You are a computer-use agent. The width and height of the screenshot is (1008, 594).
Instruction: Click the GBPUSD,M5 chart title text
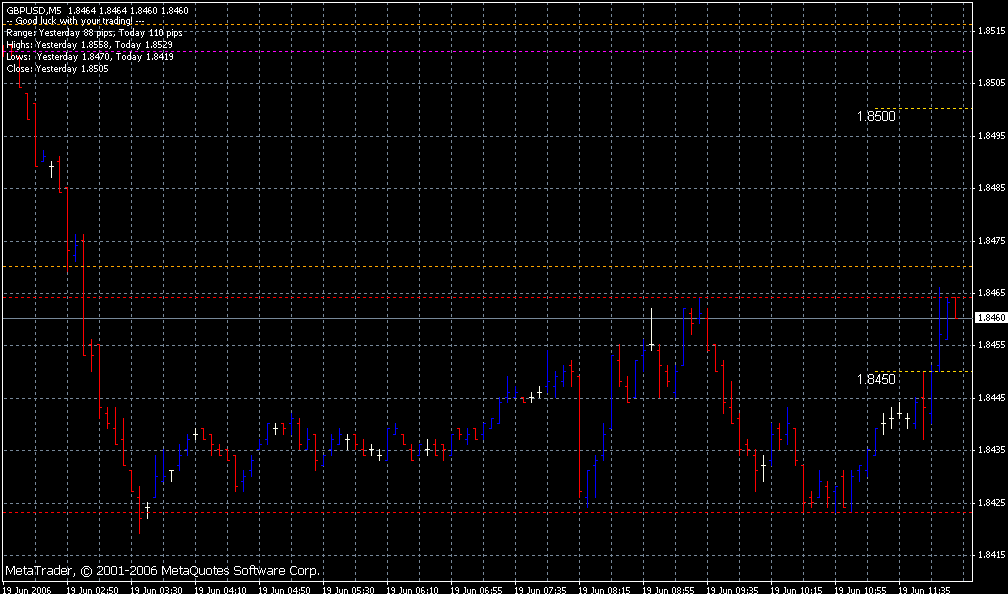click(x=34, y=10)
